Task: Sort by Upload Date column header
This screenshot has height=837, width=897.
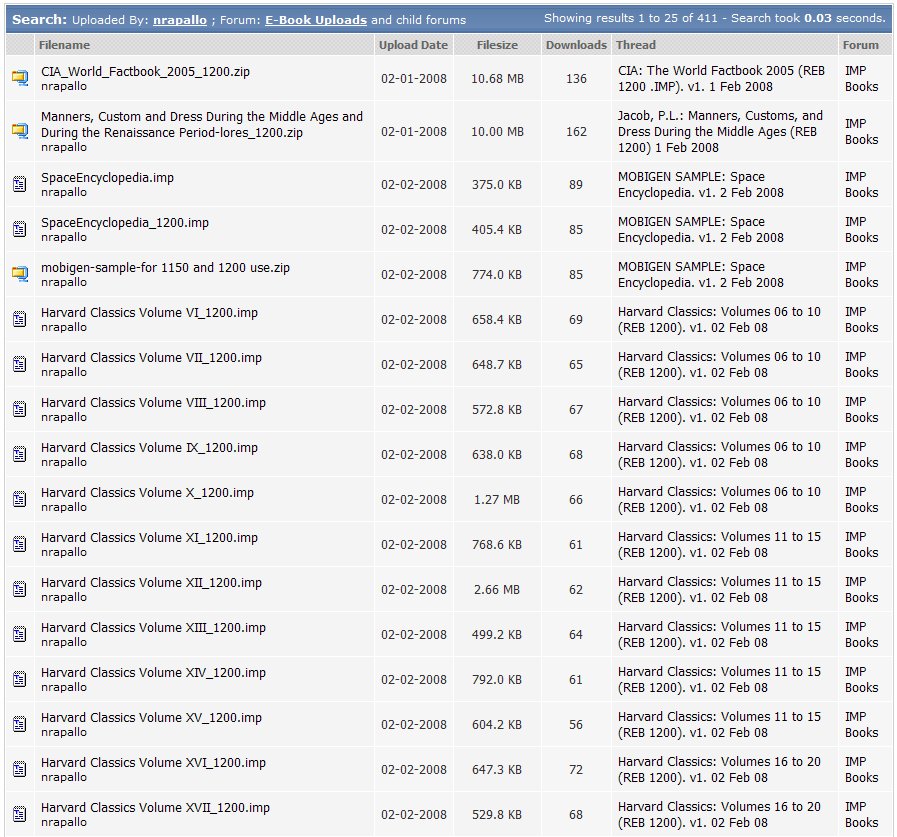Action: click(x=413, y=45)
